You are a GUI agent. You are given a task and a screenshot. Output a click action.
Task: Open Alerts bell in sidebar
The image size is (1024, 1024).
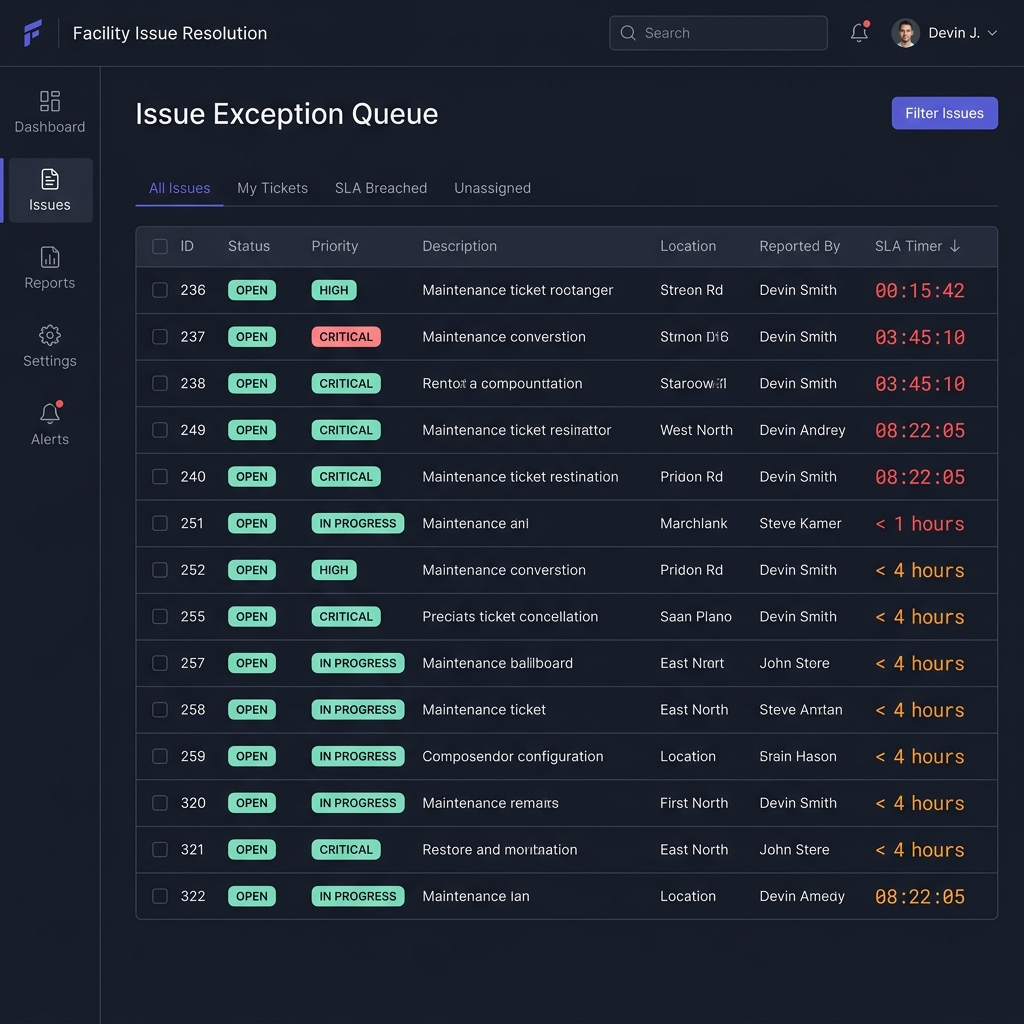tap(50, 413)
